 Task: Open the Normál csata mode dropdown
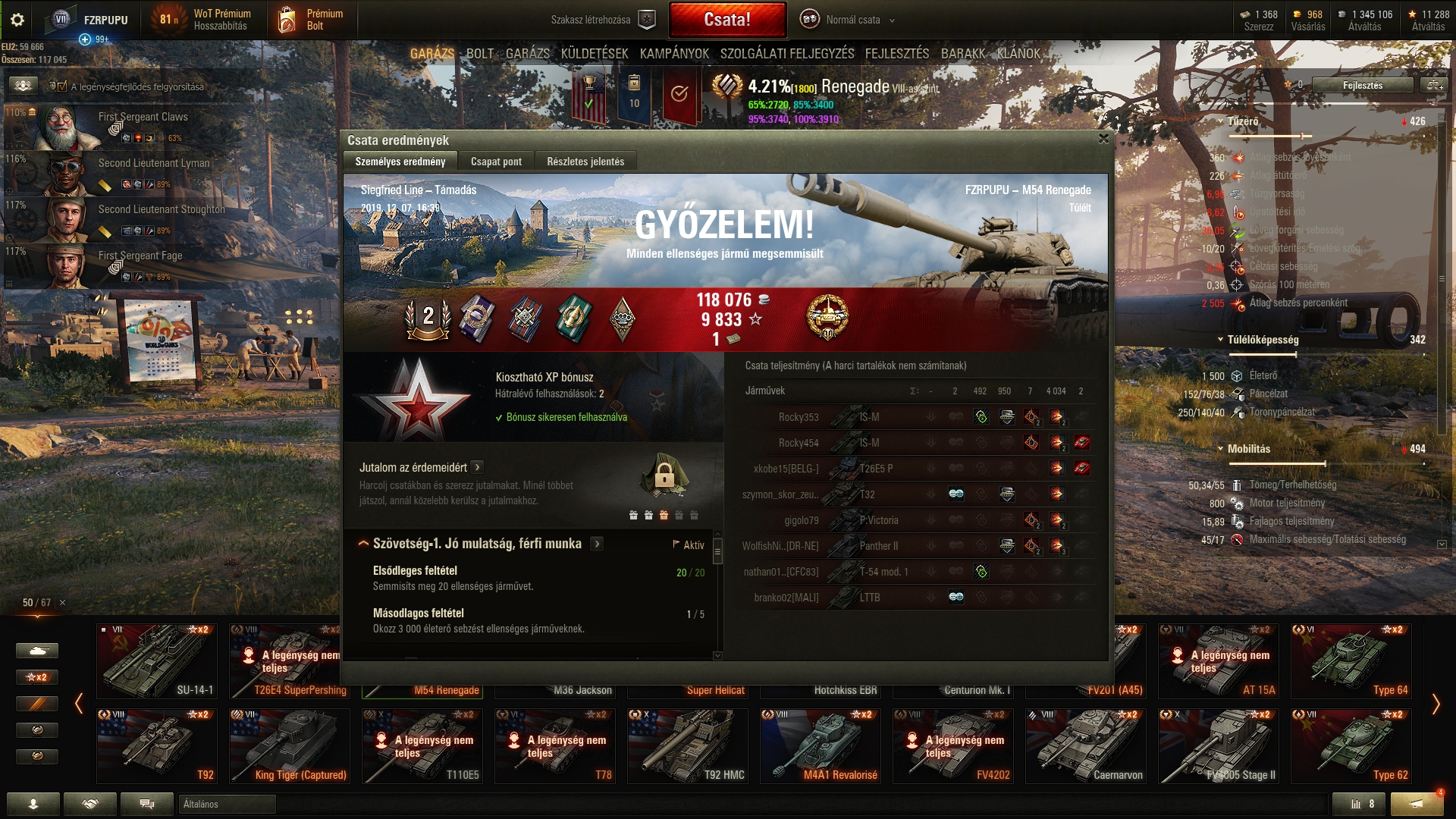(x=848, y=20)
